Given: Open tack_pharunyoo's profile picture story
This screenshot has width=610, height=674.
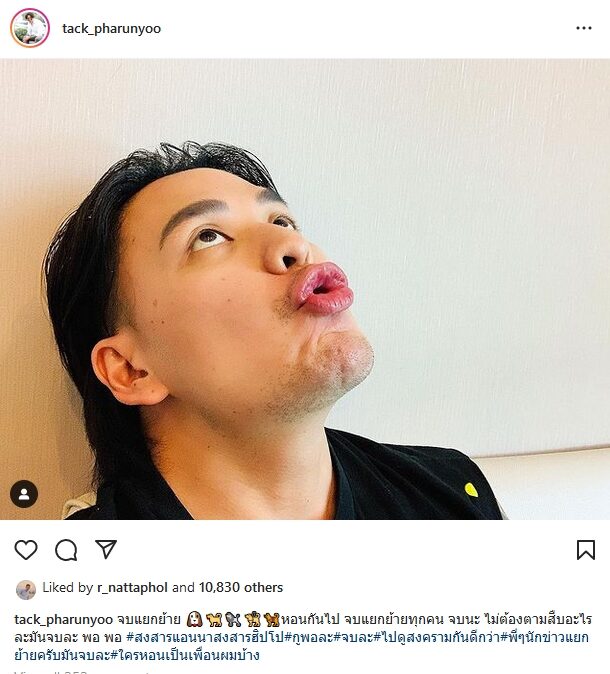Looking at the screenshot, I should point(30,28).
